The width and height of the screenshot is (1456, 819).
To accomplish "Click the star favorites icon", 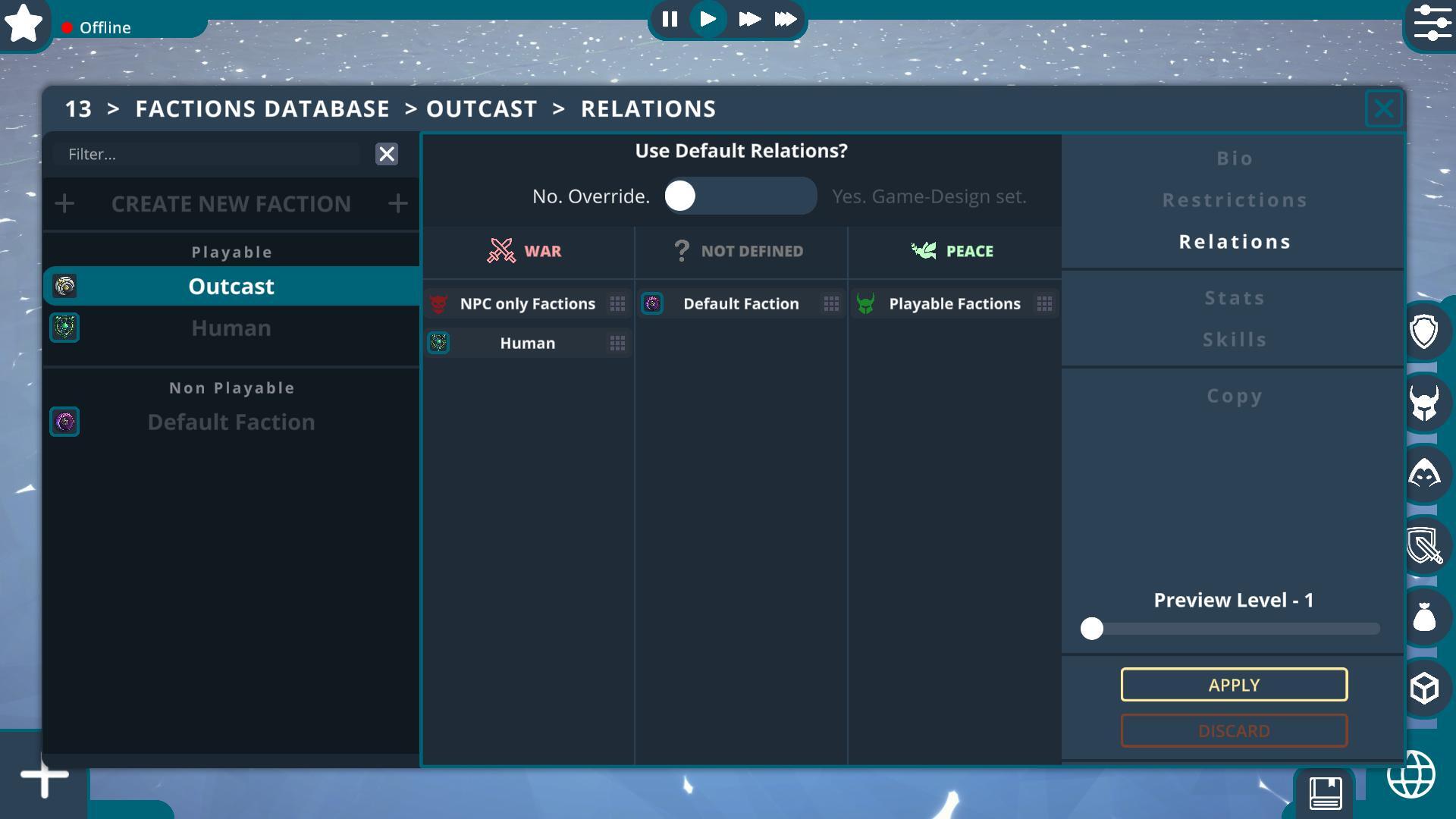I will (x=24, y=24).
